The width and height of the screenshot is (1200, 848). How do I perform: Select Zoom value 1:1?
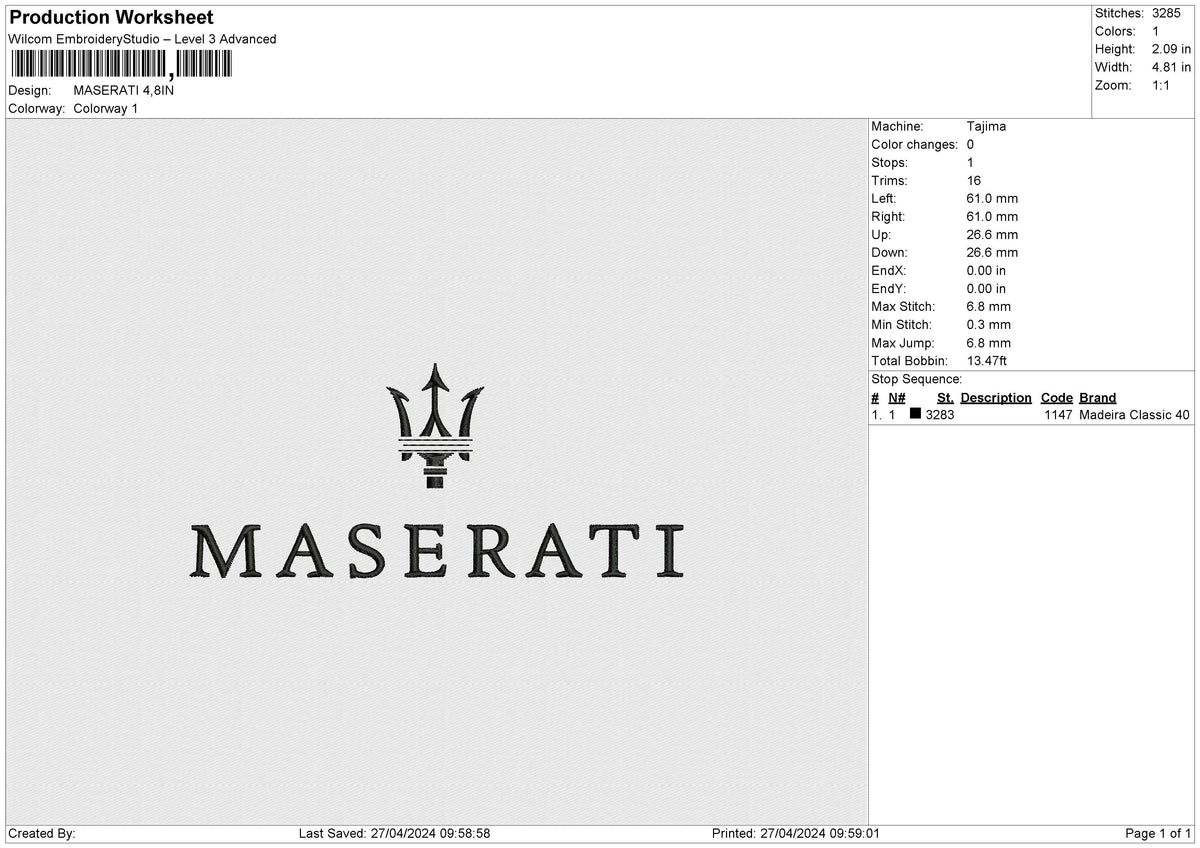point(1163,85)
